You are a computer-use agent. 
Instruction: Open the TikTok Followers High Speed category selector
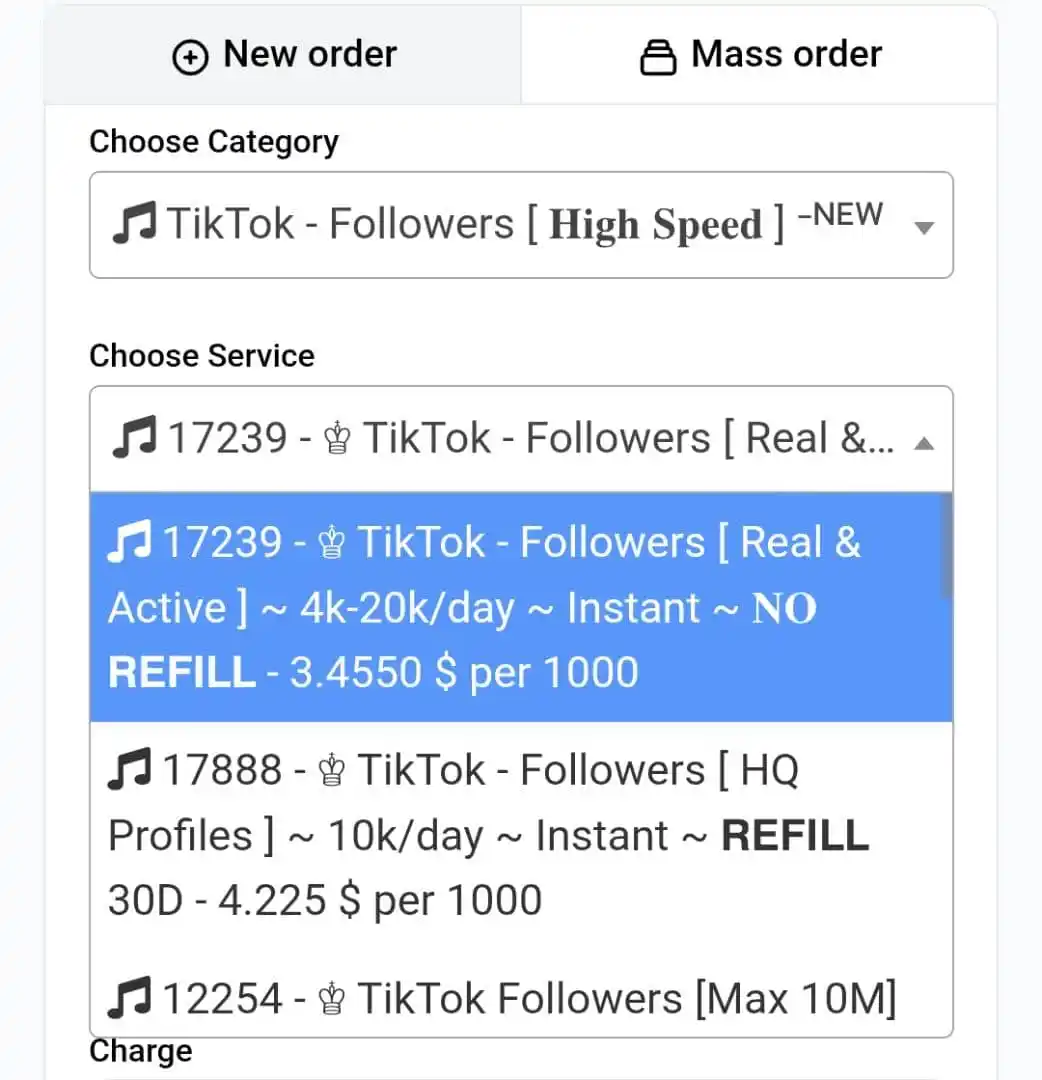pyautogui.click(x=521, y=225)
